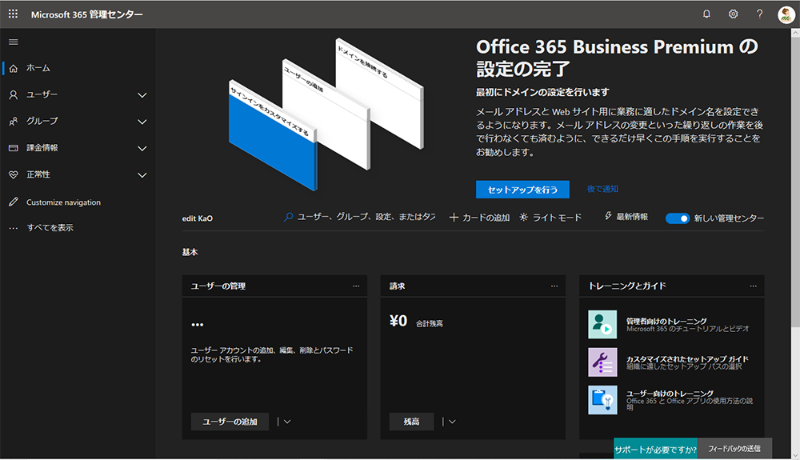Open more options on ユーザーの管理 card

(x=356, y=286)
